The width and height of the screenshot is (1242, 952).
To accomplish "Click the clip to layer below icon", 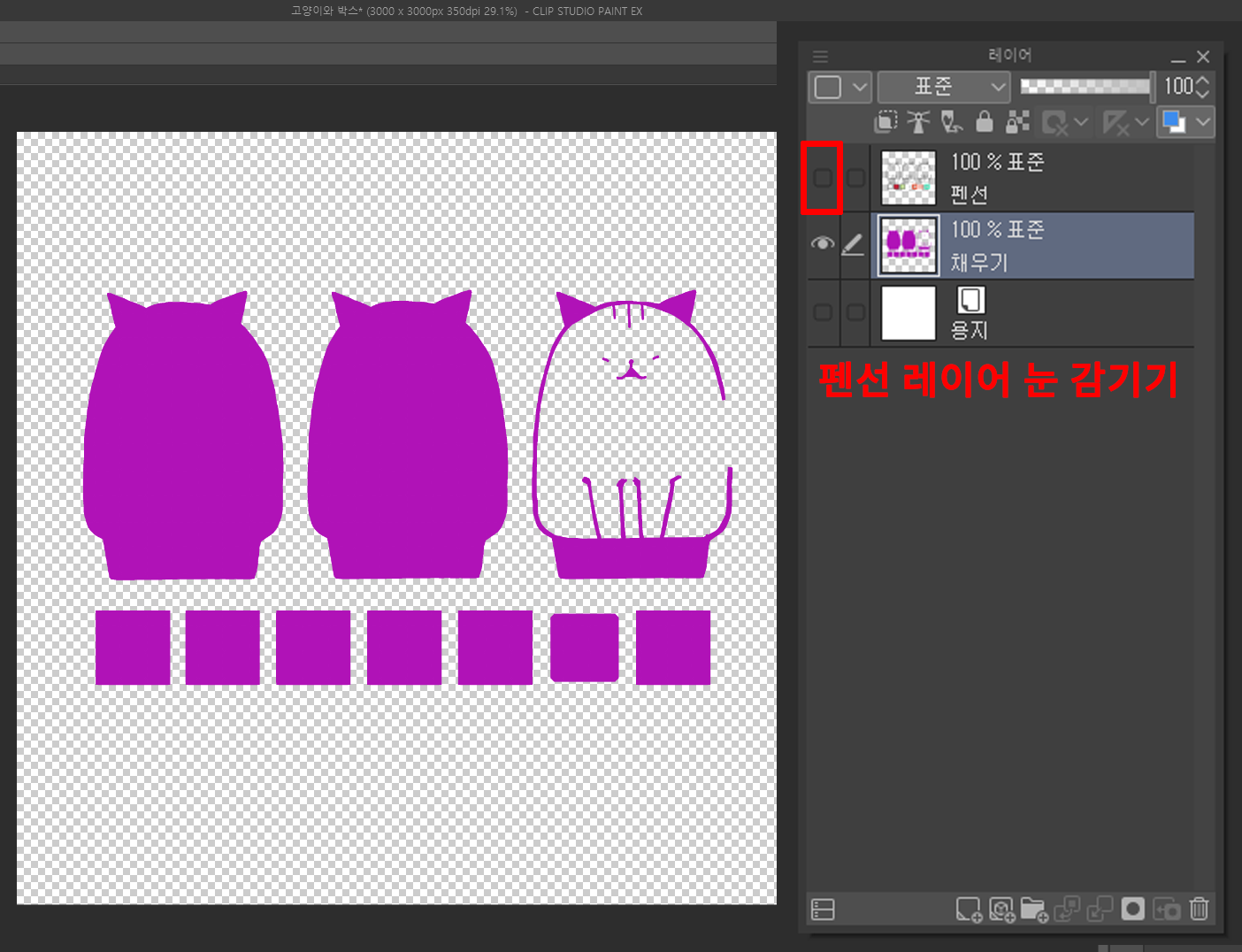I will point(885,121).
